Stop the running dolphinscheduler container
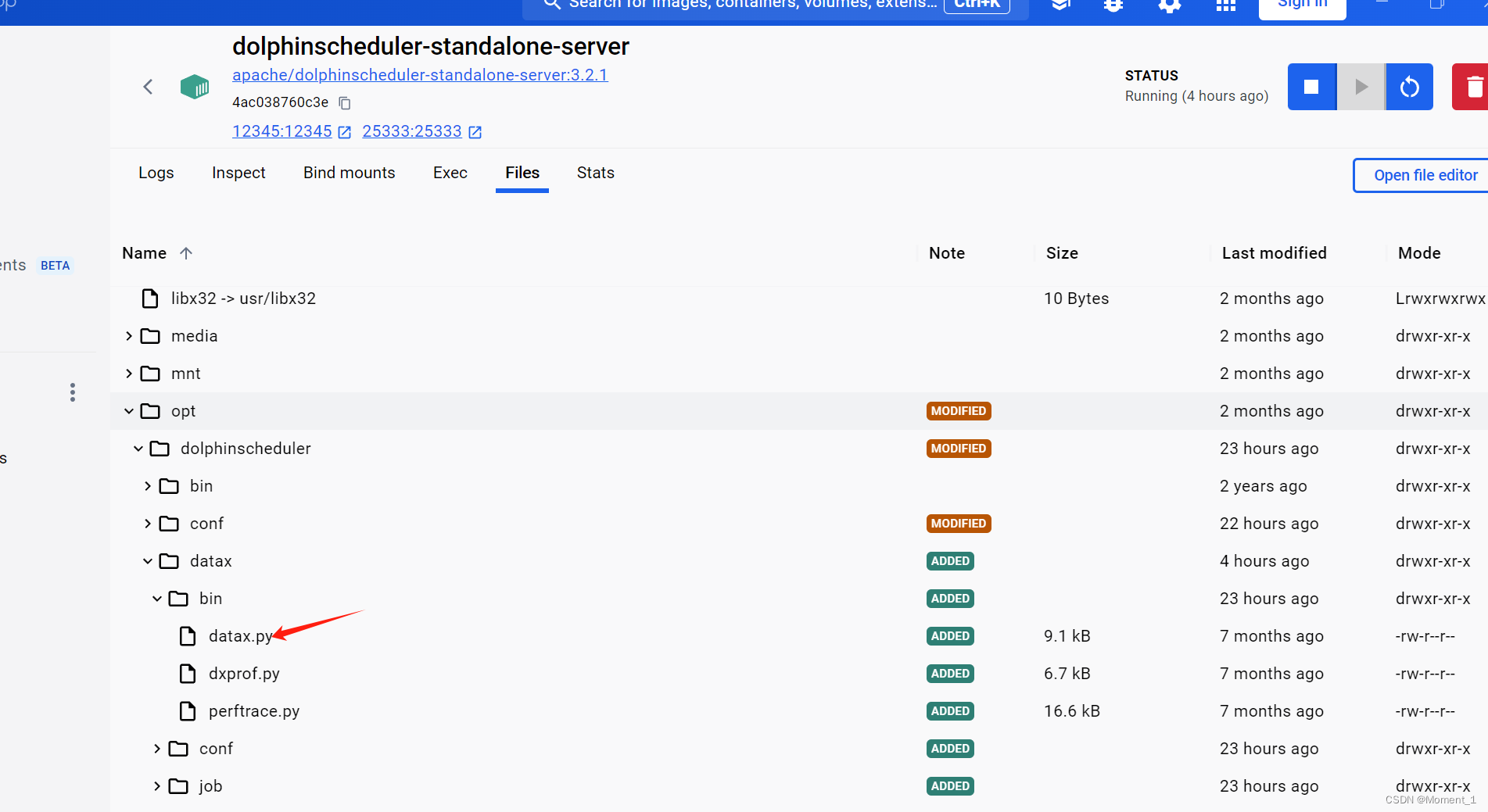1488x812 pixels. click(1311, 87)
